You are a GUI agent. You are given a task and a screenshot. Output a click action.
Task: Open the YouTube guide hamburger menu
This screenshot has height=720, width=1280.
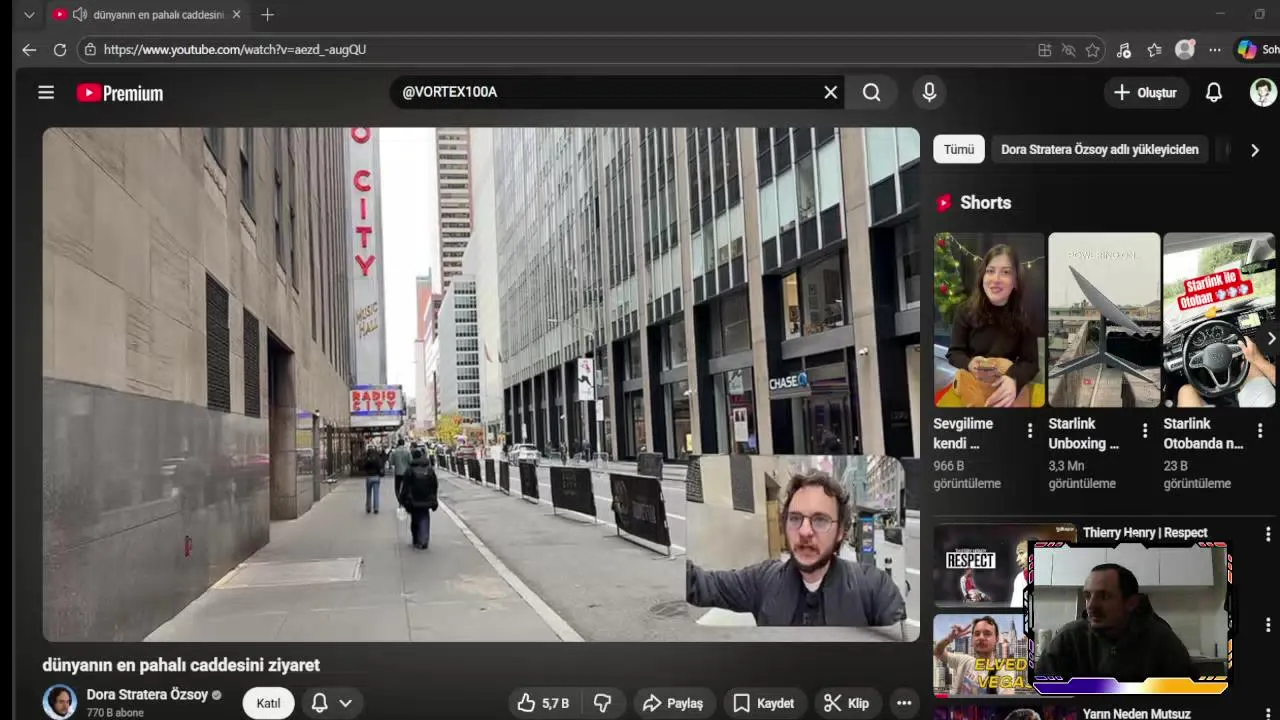click(46, 92)
